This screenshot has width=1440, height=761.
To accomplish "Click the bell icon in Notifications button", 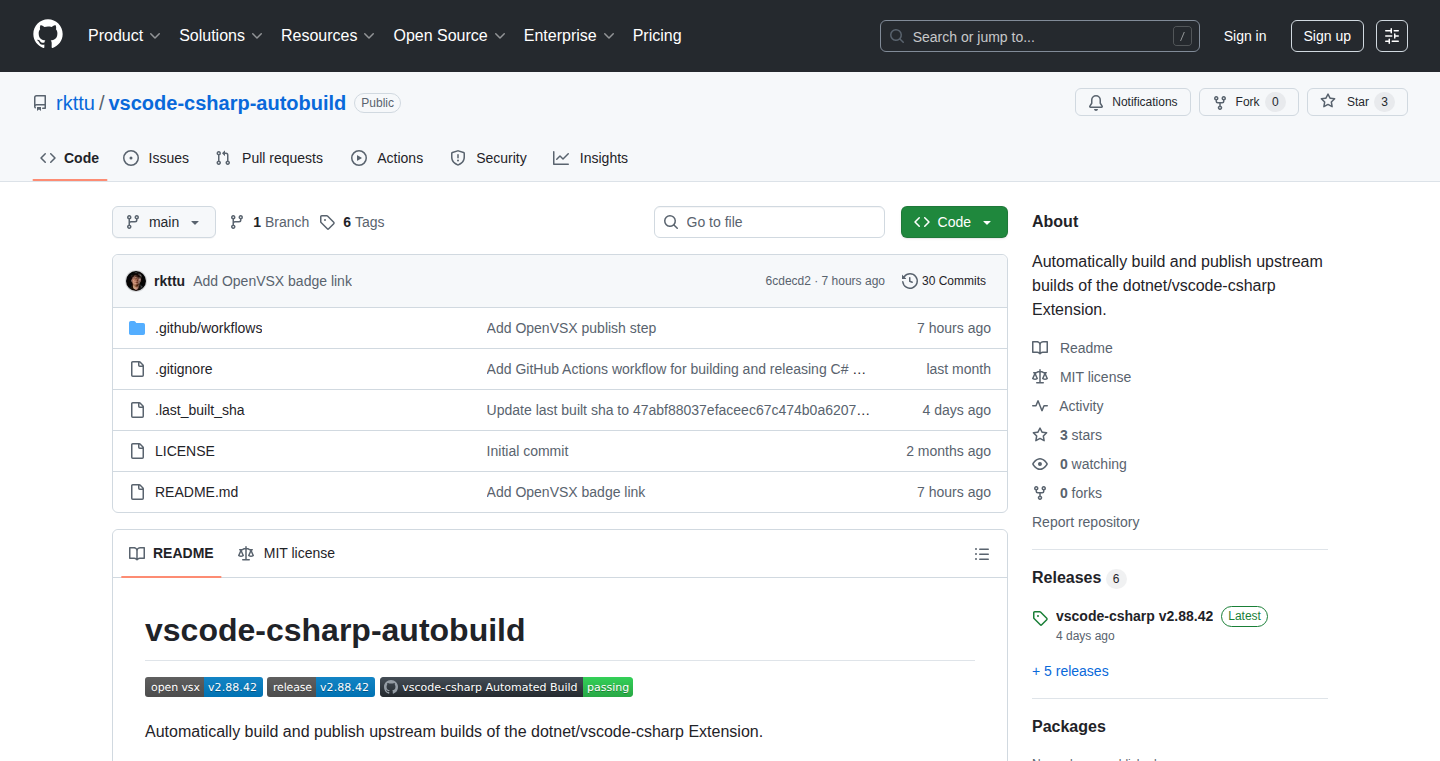I will 1096,102.
